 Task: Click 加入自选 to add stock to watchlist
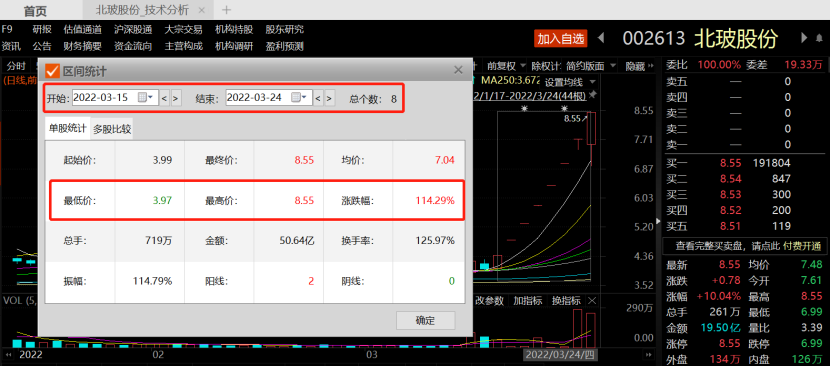[561, 38]
